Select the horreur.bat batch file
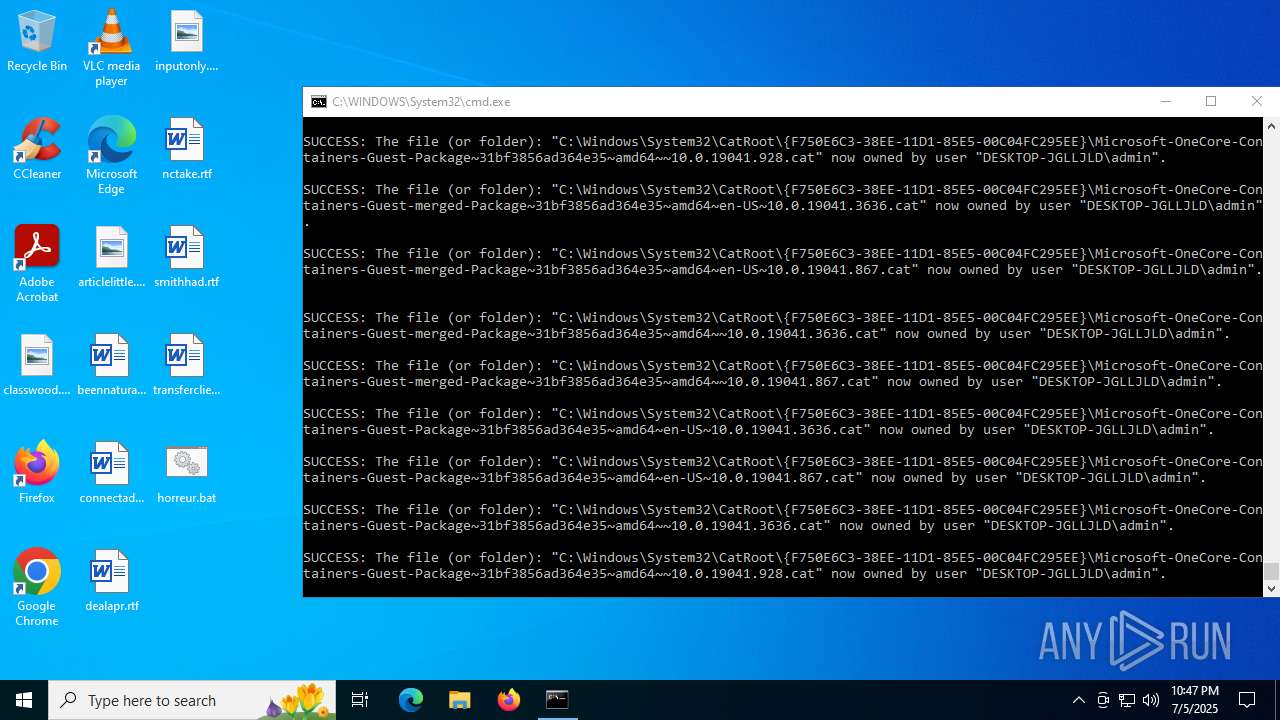This screenshot has width=1280, height=720. 186,474
